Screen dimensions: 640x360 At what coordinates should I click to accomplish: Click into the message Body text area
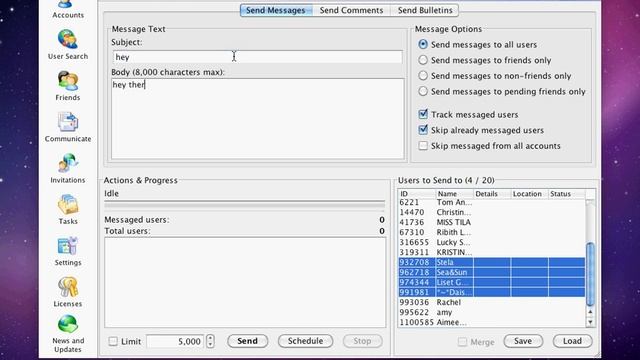pos(258,119)
